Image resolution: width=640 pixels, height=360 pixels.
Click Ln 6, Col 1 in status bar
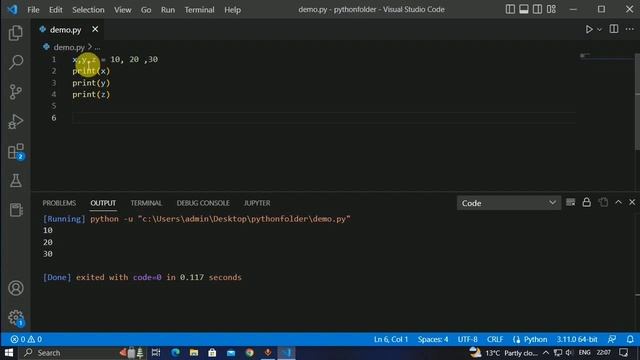(391, 339)
